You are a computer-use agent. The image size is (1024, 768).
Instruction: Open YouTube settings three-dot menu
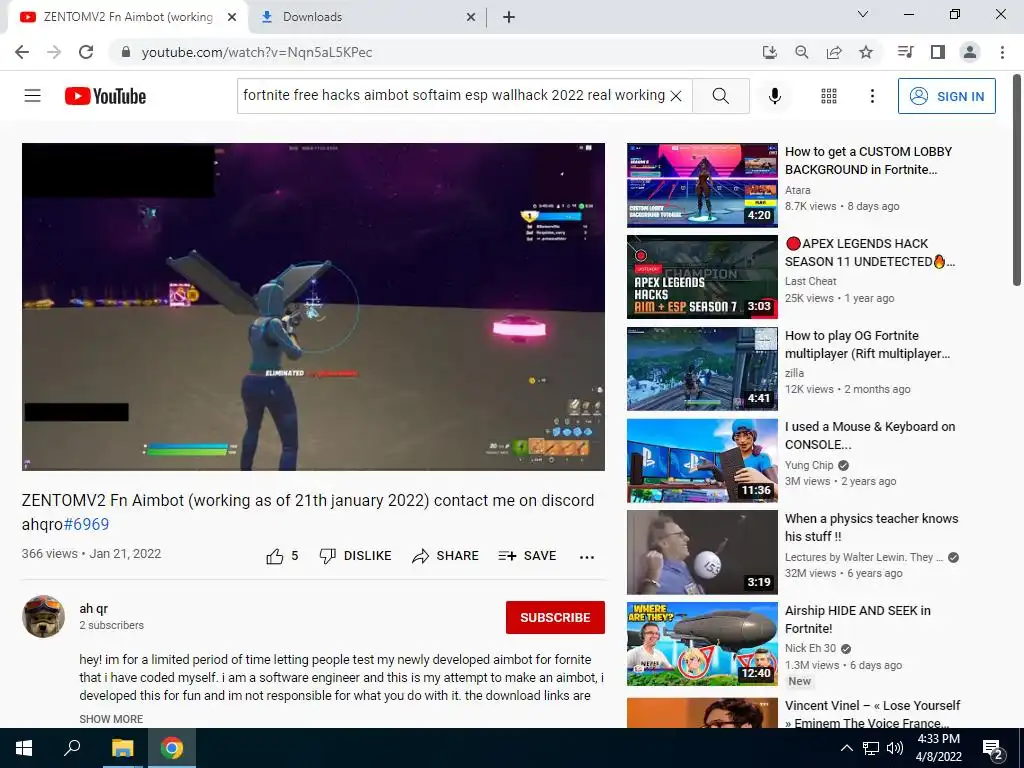872,96
